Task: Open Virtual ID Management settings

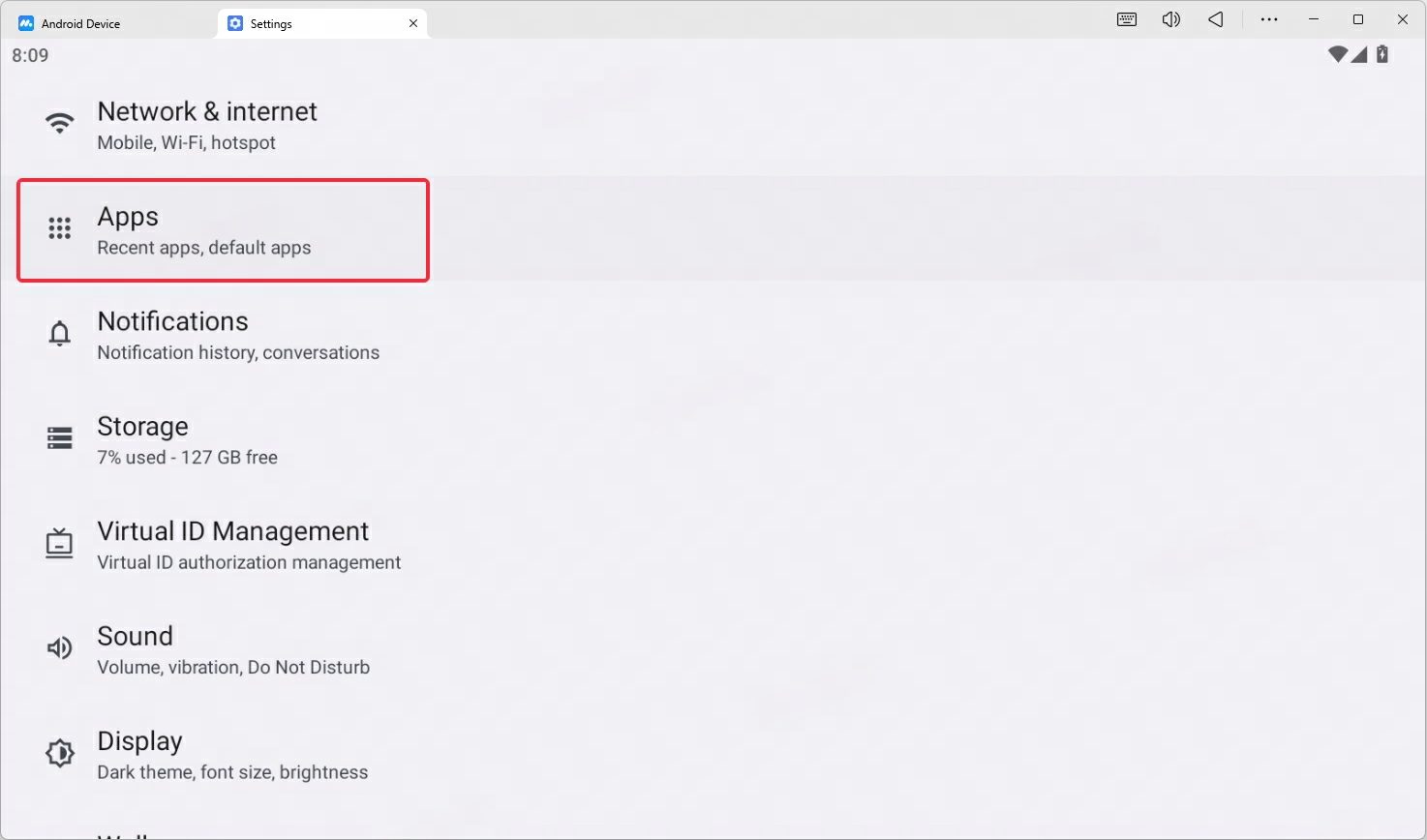Action: [x=233, y=545]
